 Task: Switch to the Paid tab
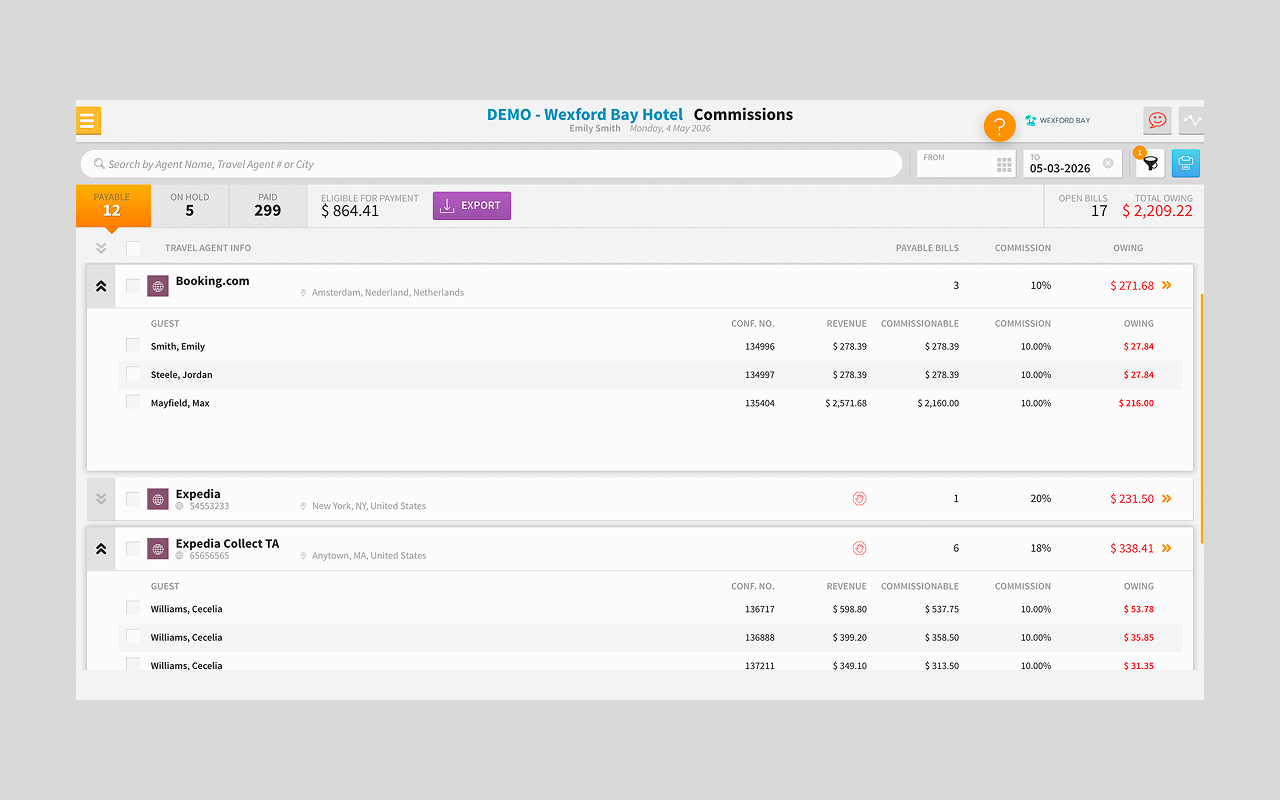(x=268, y=205)
